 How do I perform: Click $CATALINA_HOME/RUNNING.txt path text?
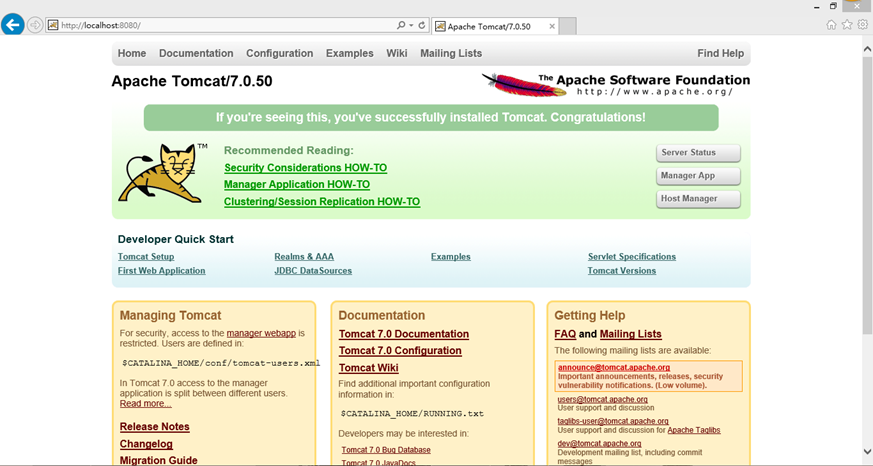(412, 414)
